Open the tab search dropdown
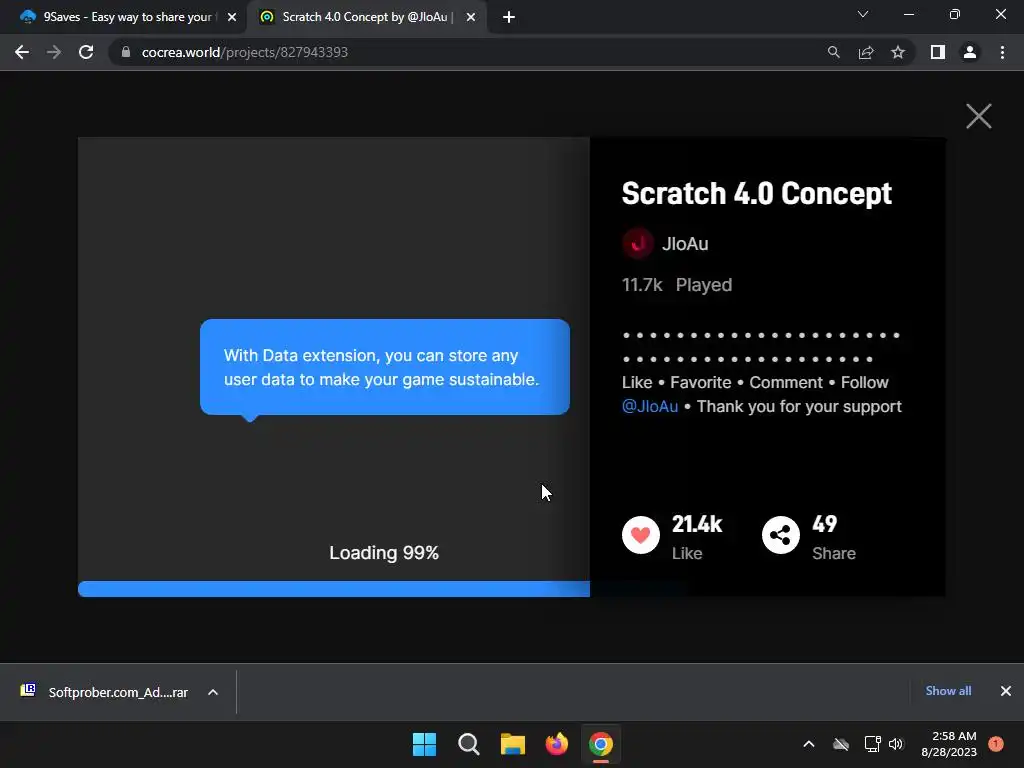The width and height of the screenshot is (1024, 768). [863, 14]
